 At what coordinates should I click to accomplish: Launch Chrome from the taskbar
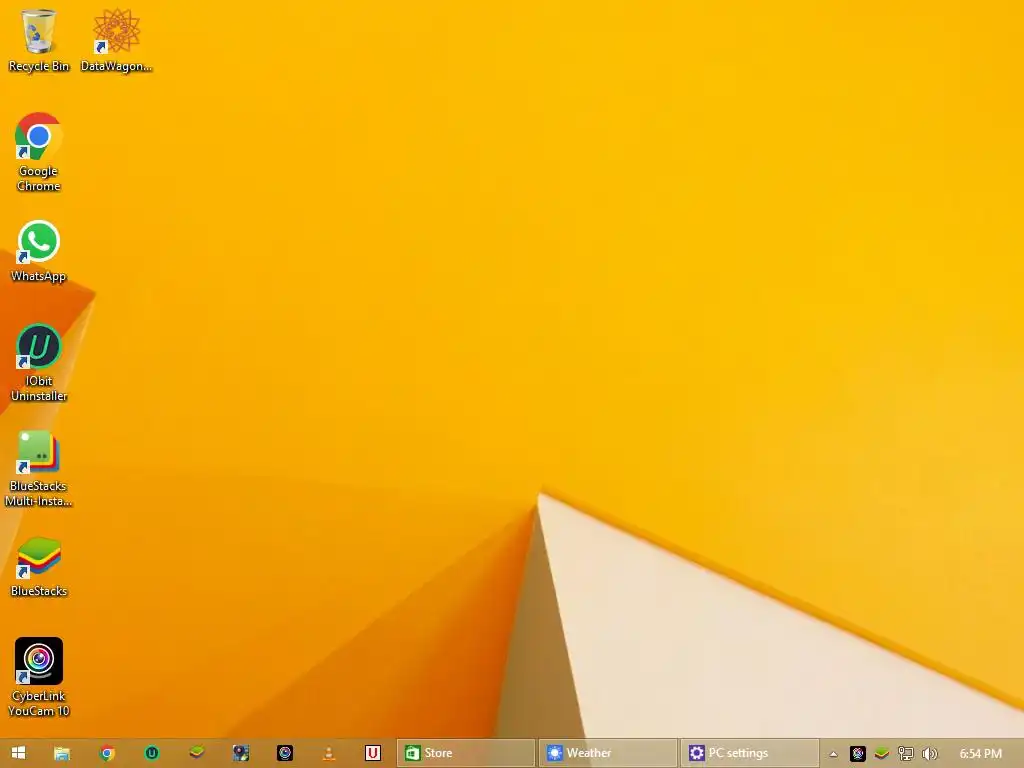coord(108,753)
